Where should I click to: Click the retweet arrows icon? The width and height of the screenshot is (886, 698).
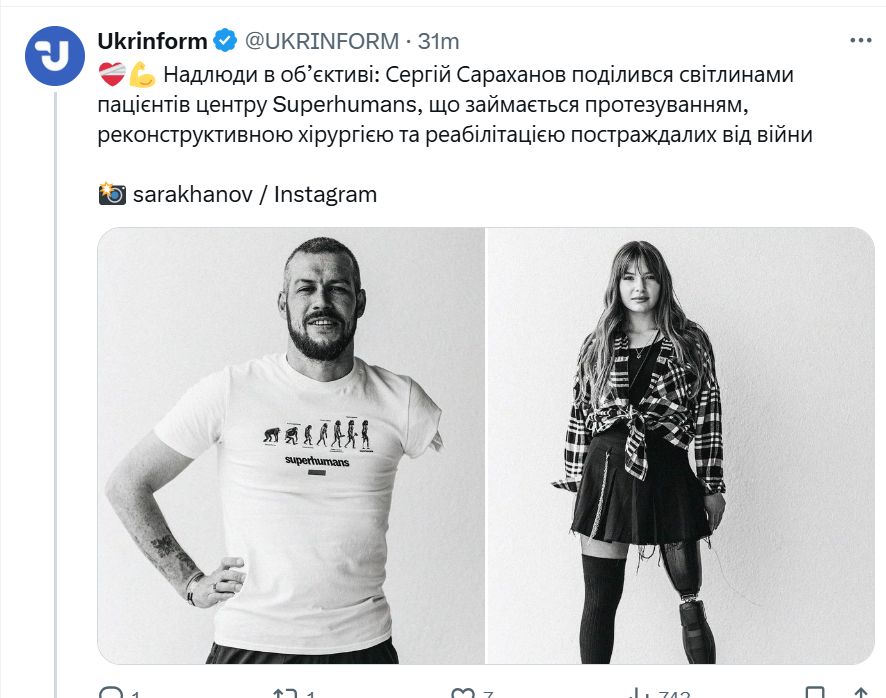[x=285, y=692]
